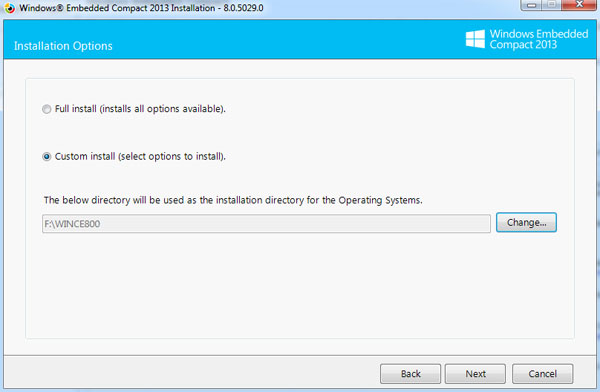Go Back to the previous step
Image resolution: width=600 pixels, height=392 pixels.
(x=410, y=374)
